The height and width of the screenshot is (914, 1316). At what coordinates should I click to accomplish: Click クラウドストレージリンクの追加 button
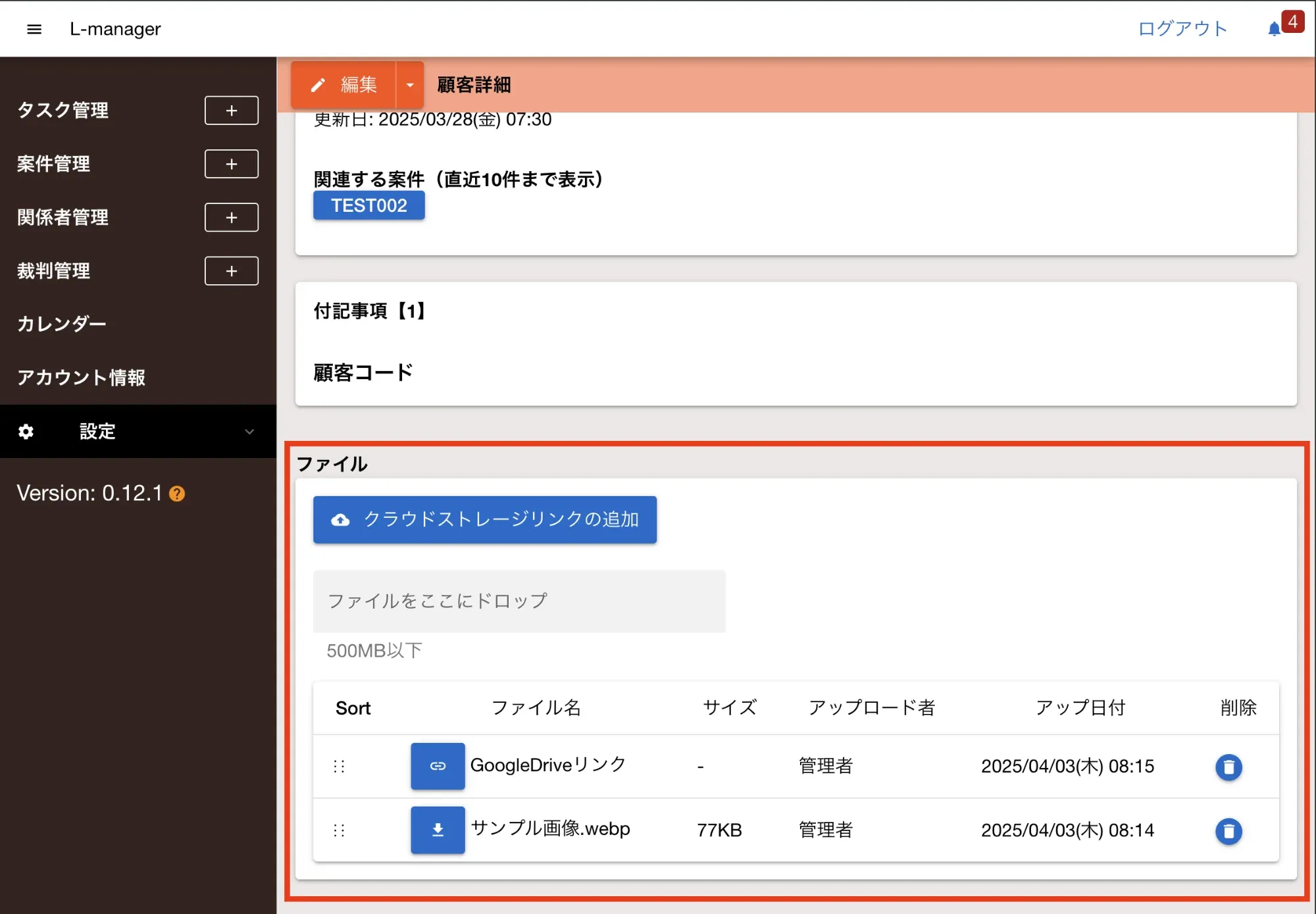[x=484, y=520]
